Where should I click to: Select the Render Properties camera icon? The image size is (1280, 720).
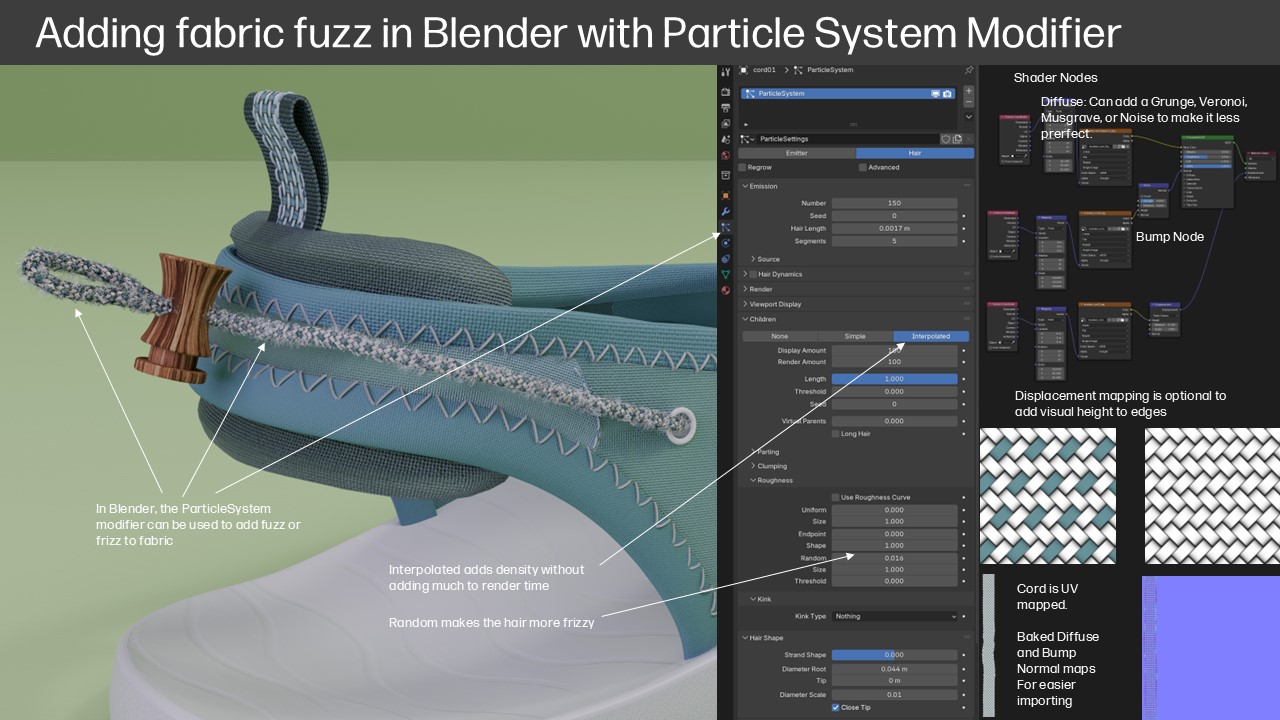tap(726, 91)
